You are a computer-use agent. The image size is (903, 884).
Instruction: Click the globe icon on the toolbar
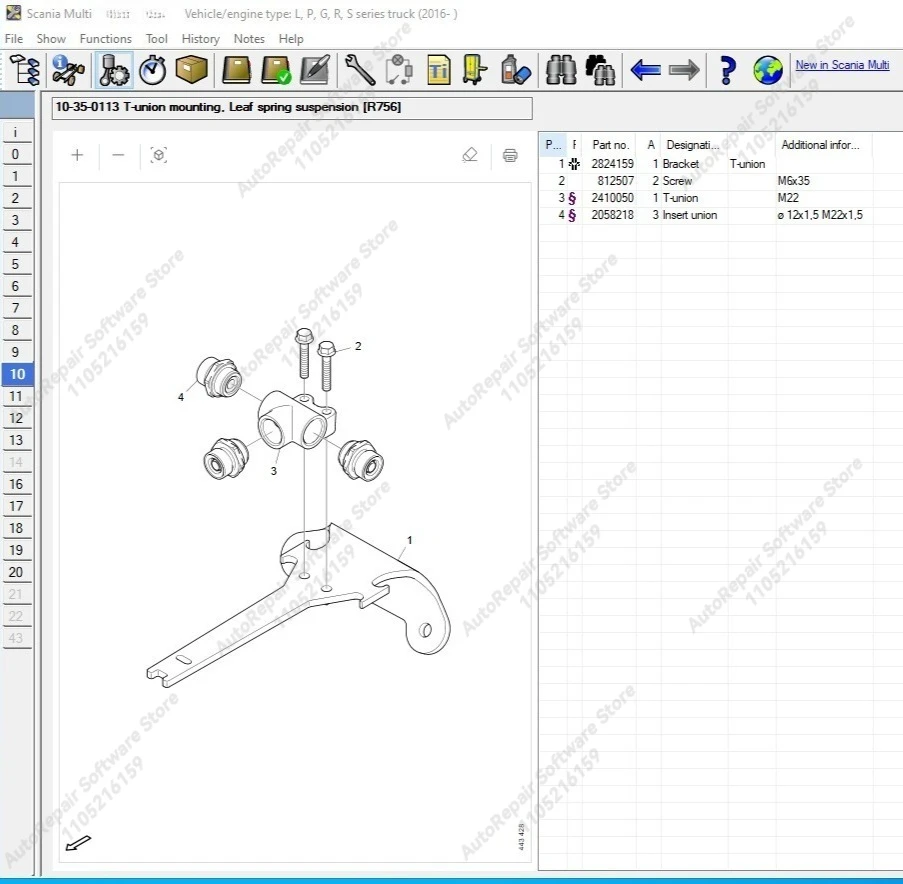click(x=765, y=70)
